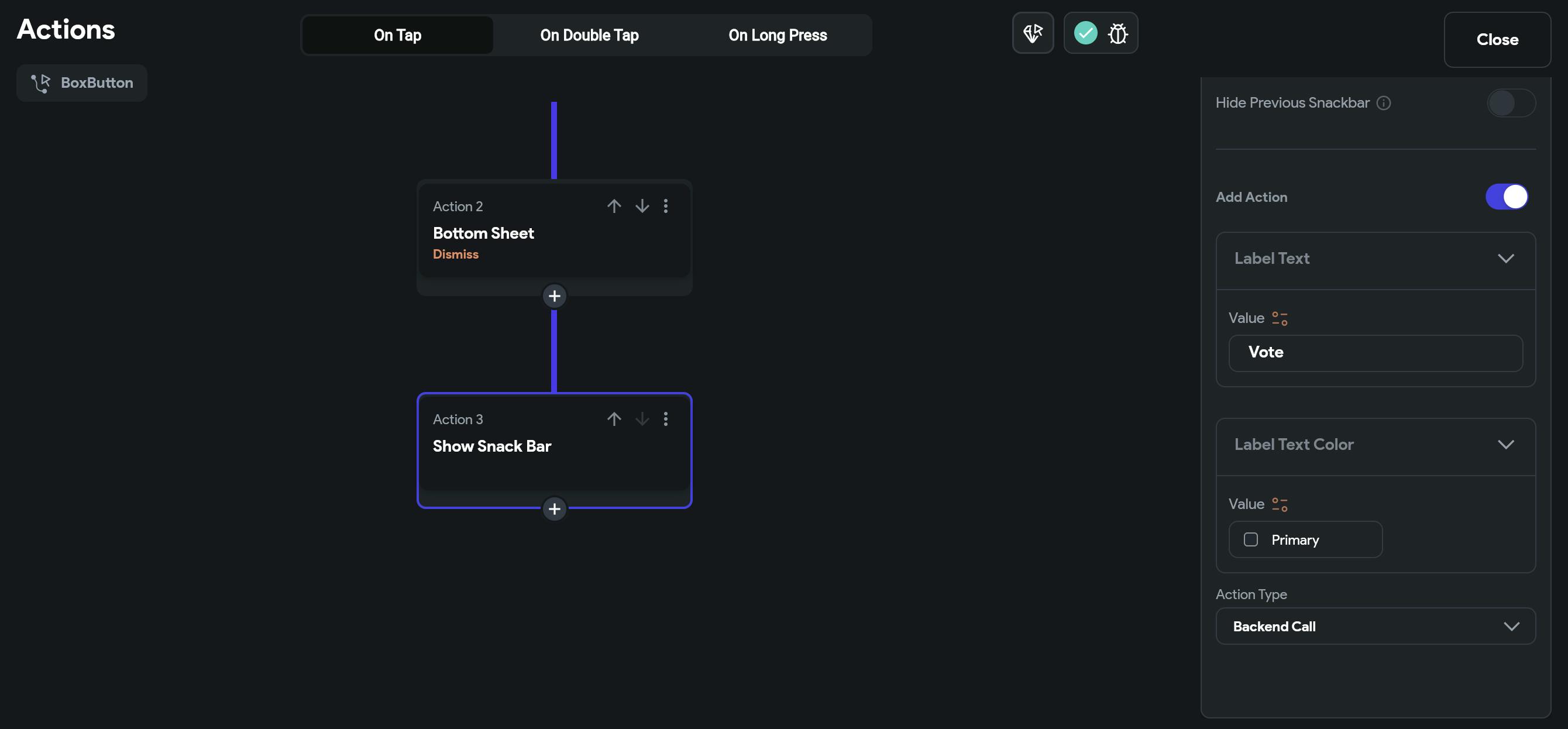The image size is (1568, 729).
Task: Add action below Bottom Sheet with plus
Action: pos(554,297)
